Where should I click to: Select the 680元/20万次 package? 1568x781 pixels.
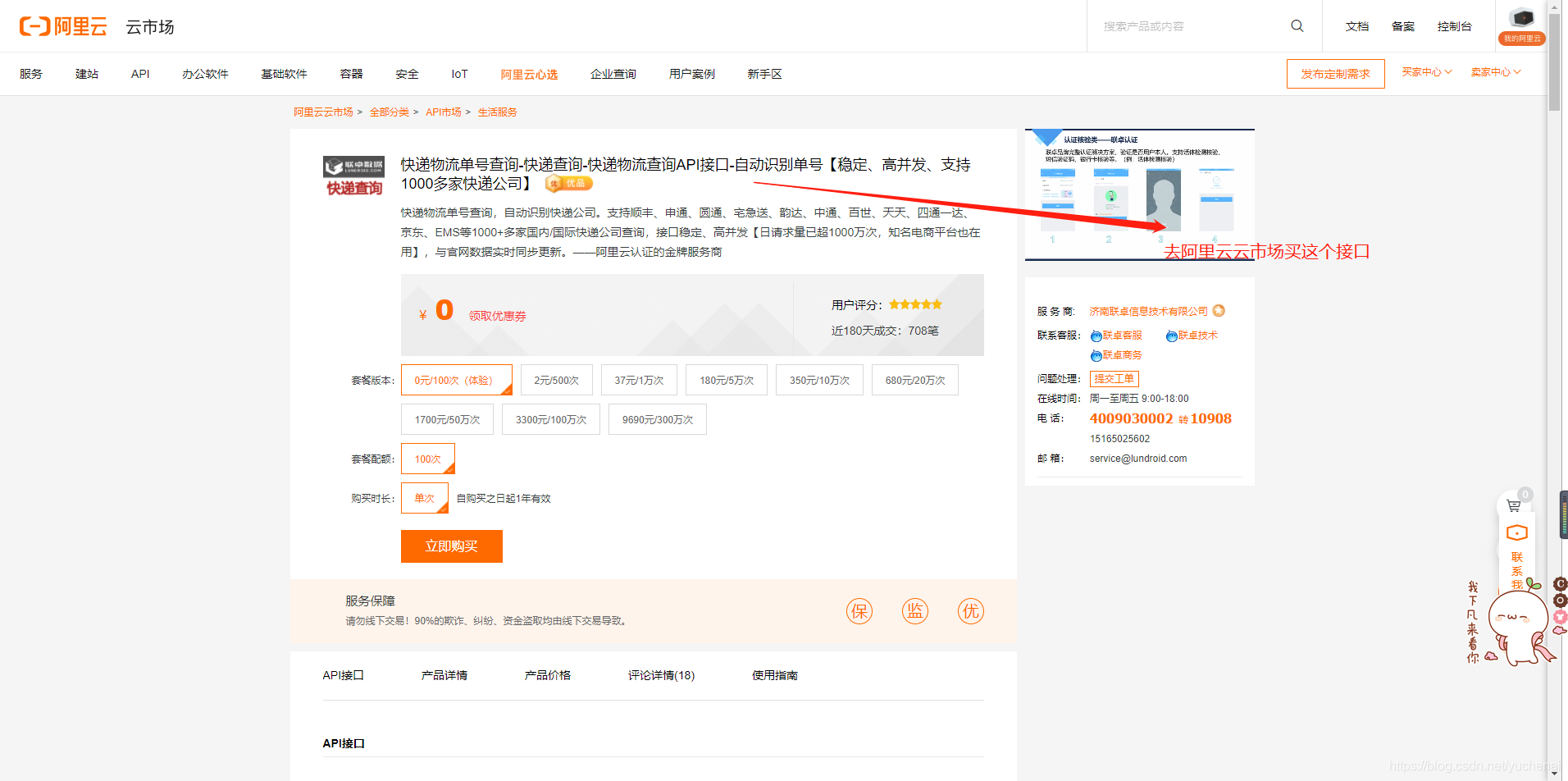pos(915,380)
